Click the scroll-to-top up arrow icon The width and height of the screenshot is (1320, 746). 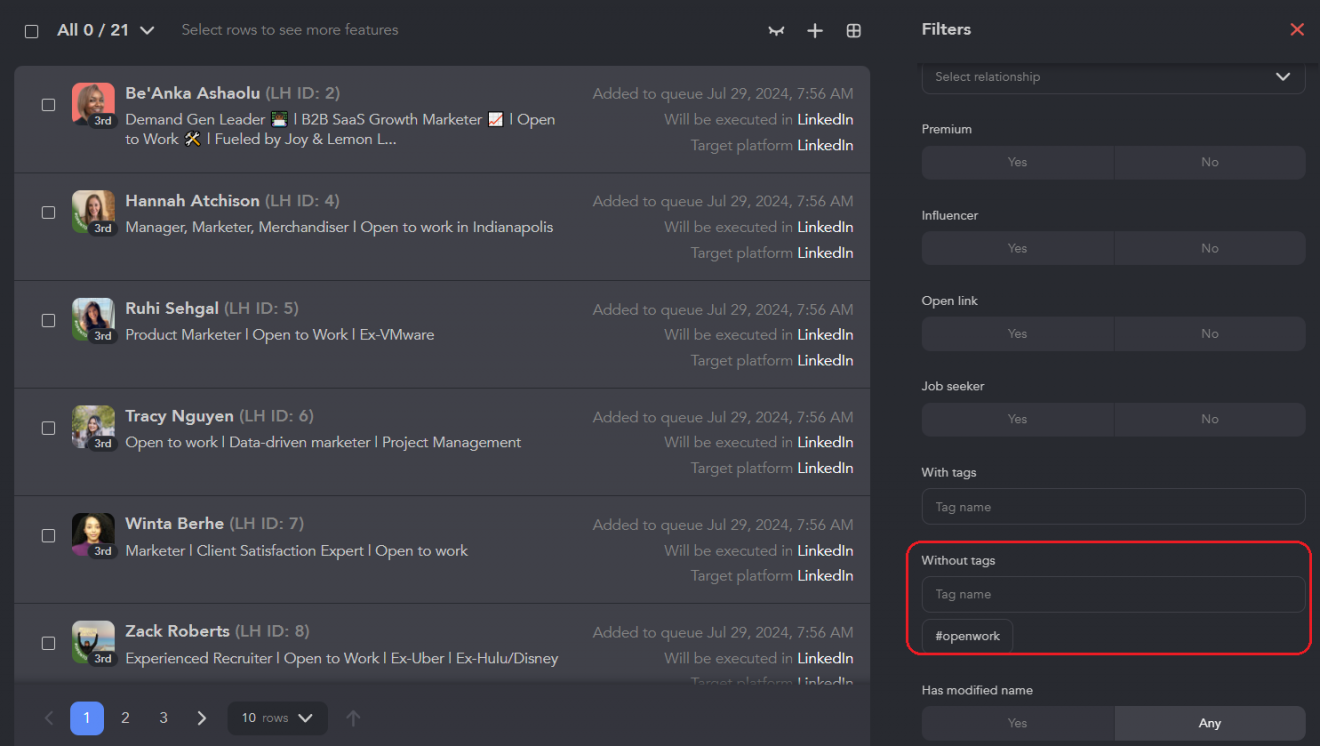353,718
